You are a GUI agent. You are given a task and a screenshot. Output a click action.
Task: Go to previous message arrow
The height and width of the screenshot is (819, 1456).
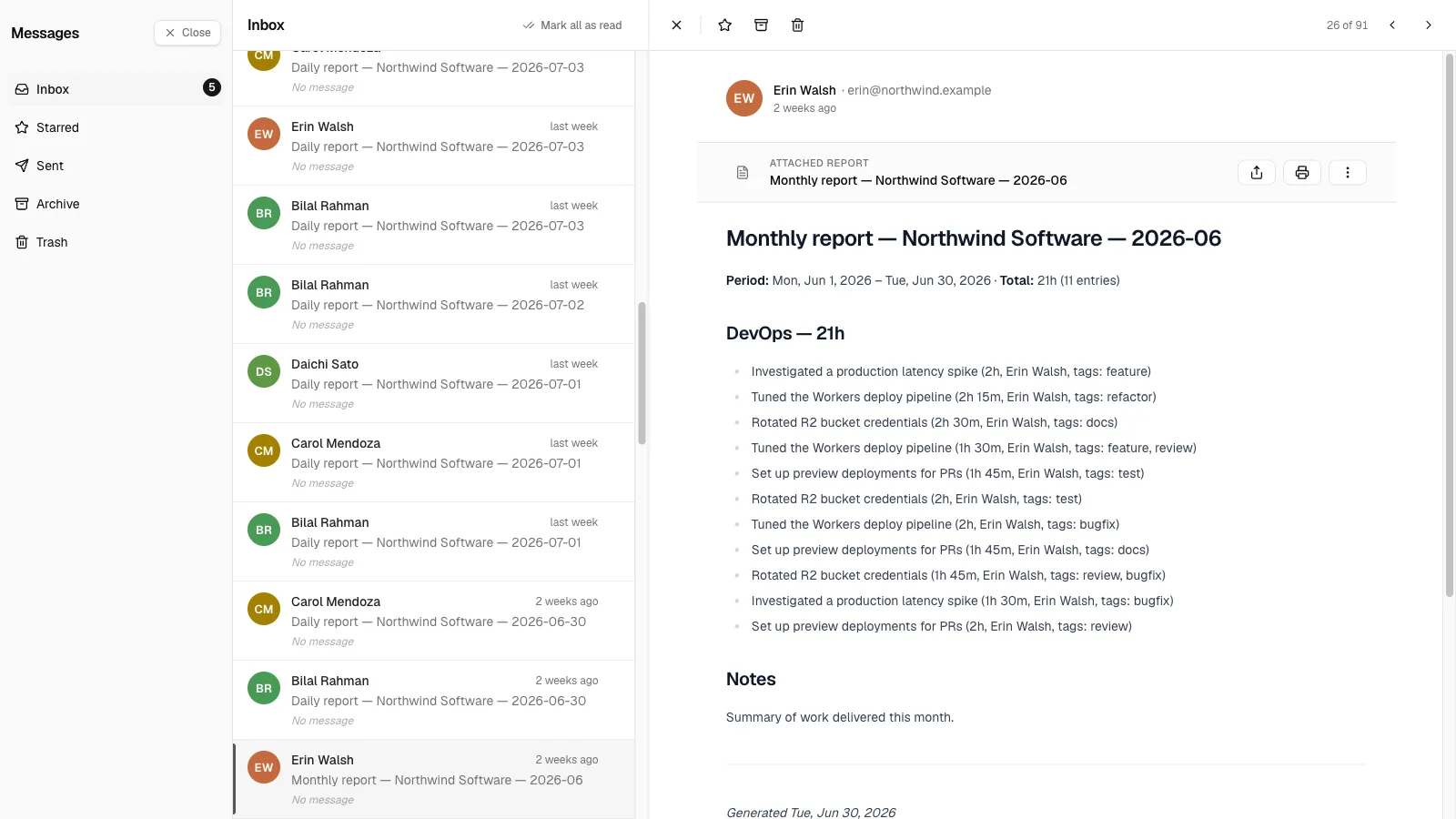pos(1391,25)
